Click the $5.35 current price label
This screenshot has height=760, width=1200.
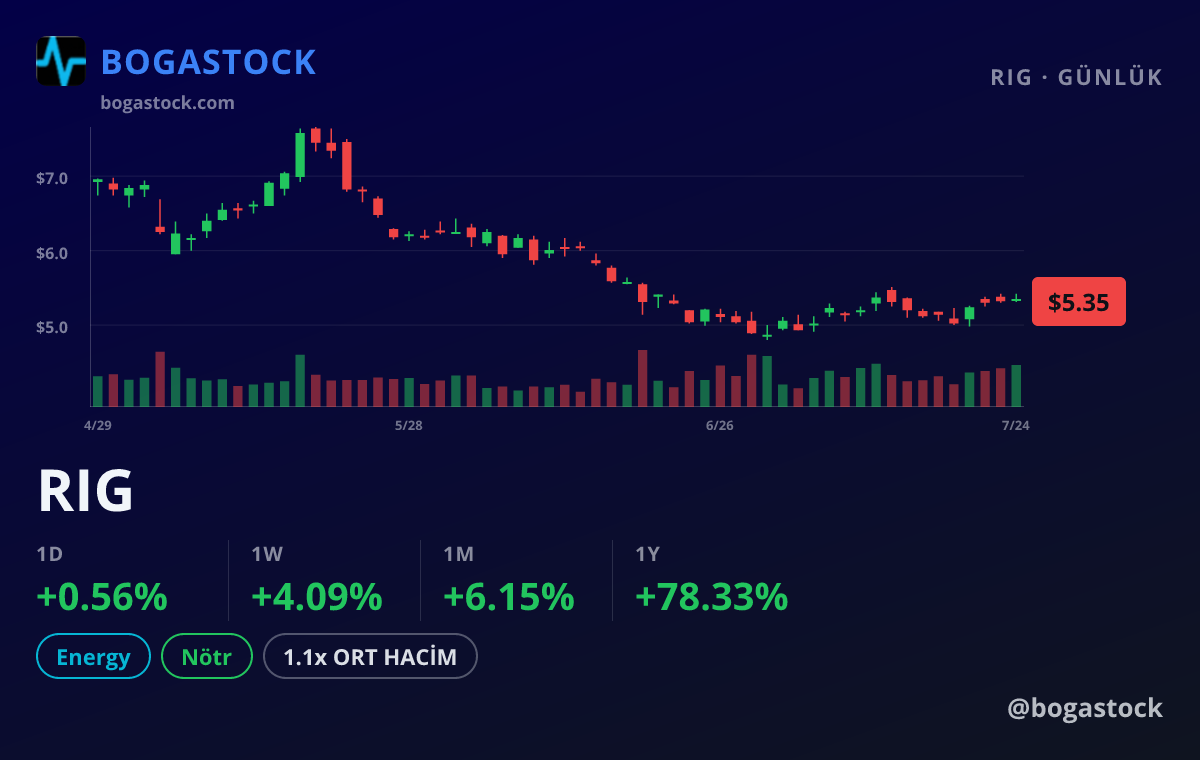pyautogui.click(x=1079, y=302)
